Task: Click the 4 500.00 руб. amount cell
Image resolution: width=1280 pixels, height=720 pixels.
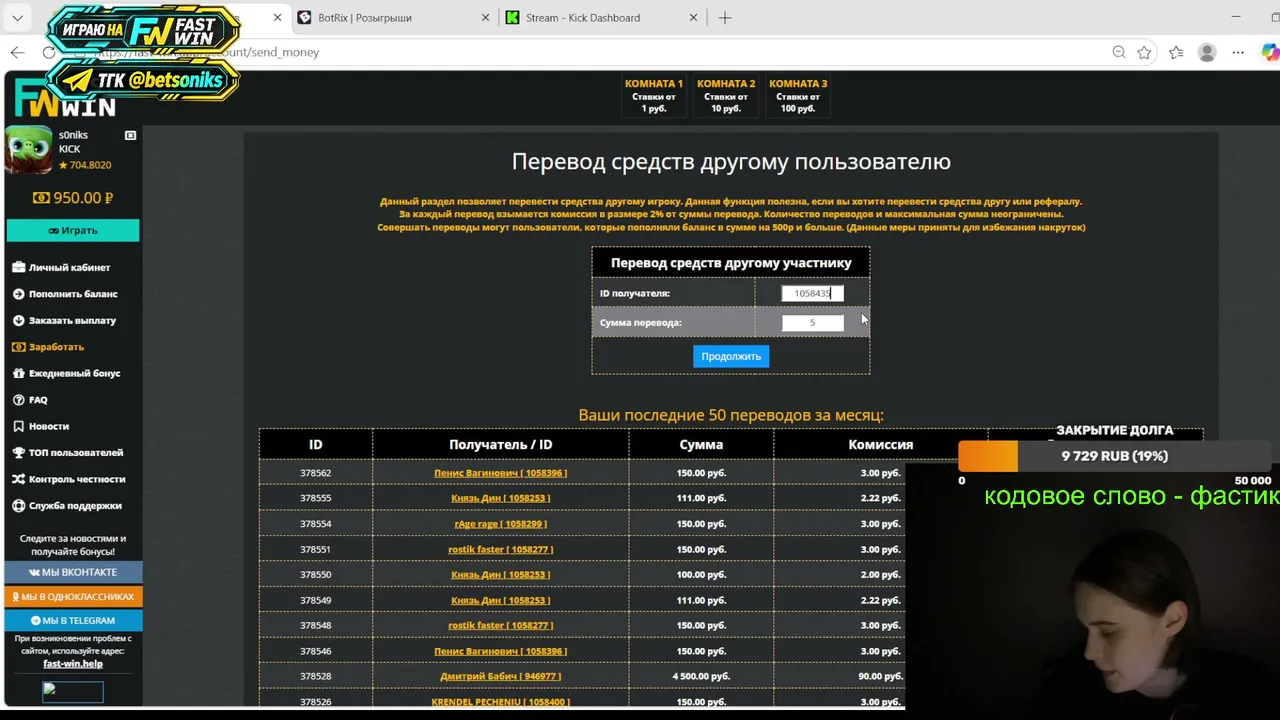Action: point(701,677)
